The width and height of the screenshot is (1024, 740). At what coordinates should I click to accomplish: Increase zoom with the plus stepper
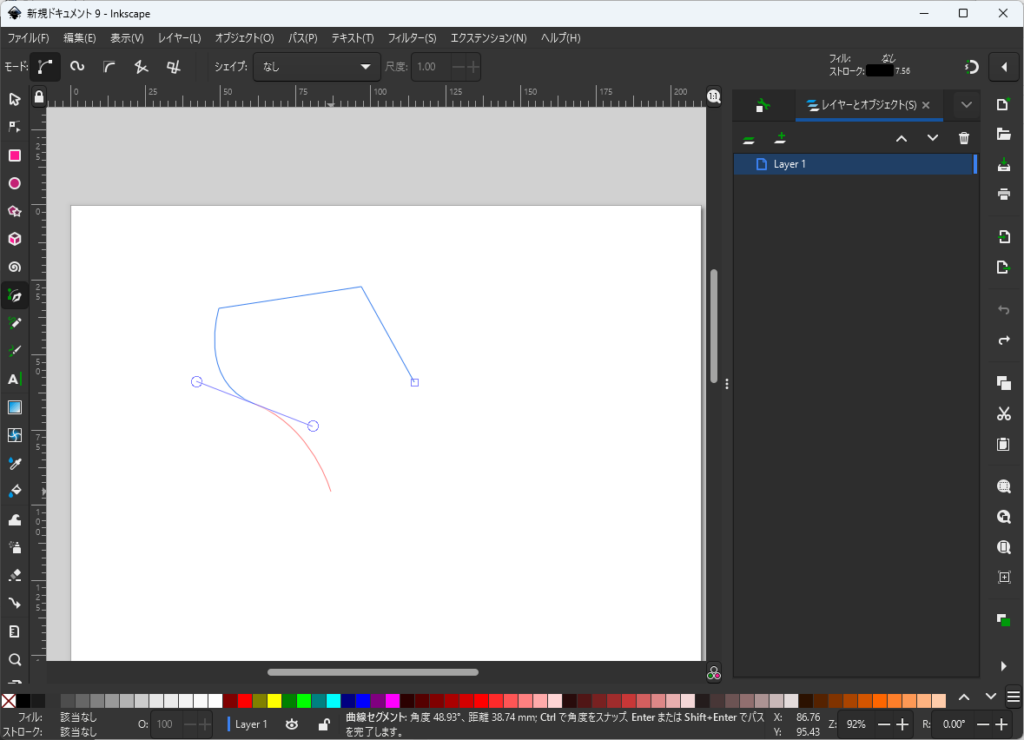pyautogui.click(x=903, y=724)
